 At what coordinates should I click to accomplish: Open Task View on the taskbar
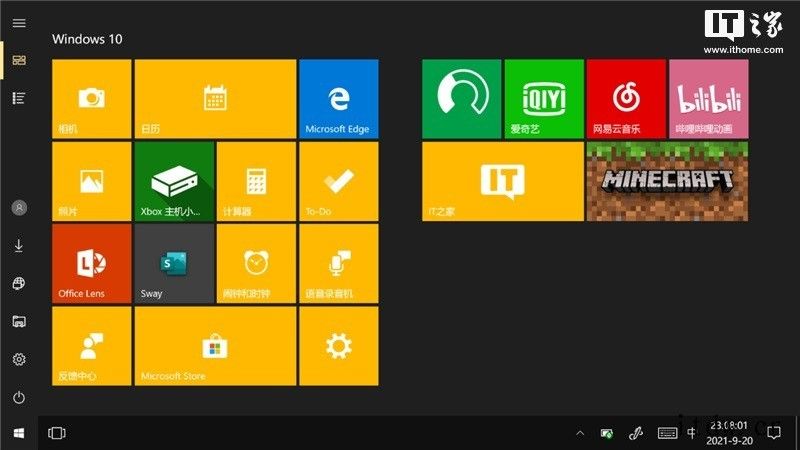(x=57, y=433)
